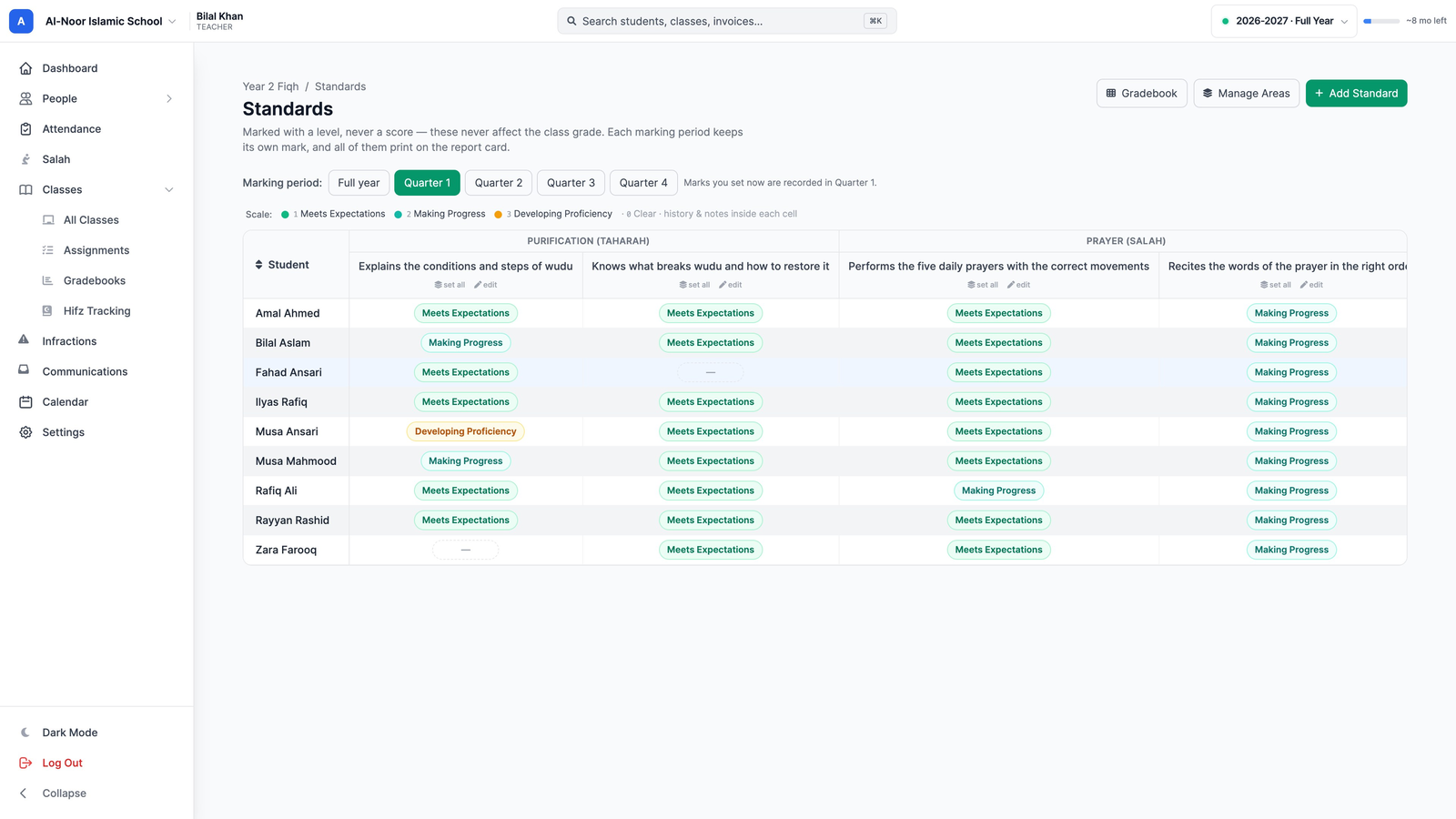Click the Hifz Tracking book icon
The height and width of the screenshot is (819, 1456).
tap(47, 311)
